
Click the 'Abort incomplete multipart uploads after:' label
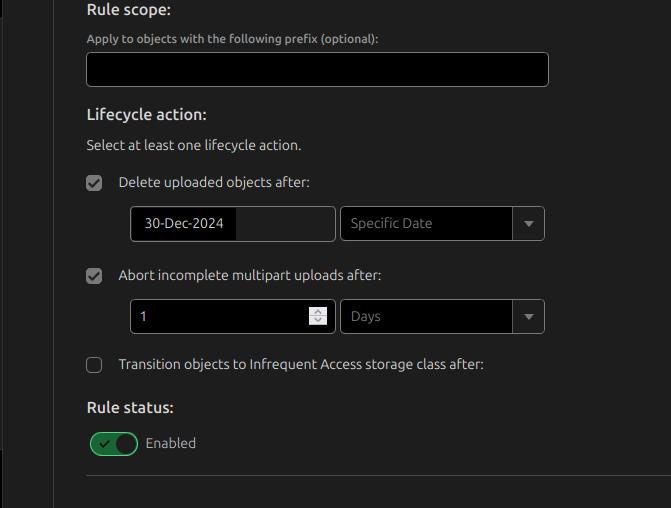[249, 275]
